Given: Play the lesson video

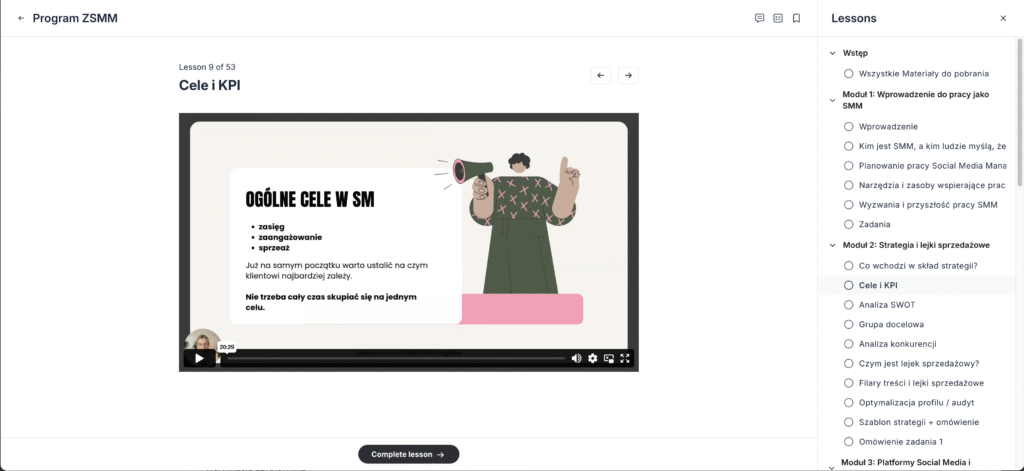Looking at the screenshot, I should (x=199, y=358).
